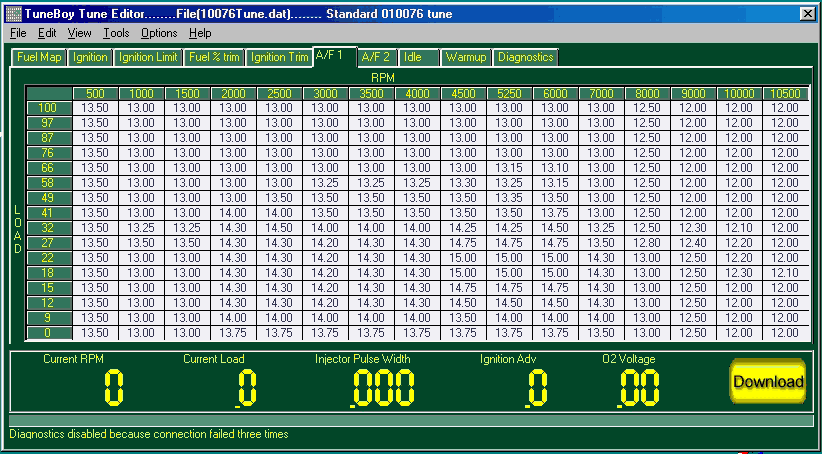Click the Ignition Adv readout

pyautogui.click(x=536, y=387)
